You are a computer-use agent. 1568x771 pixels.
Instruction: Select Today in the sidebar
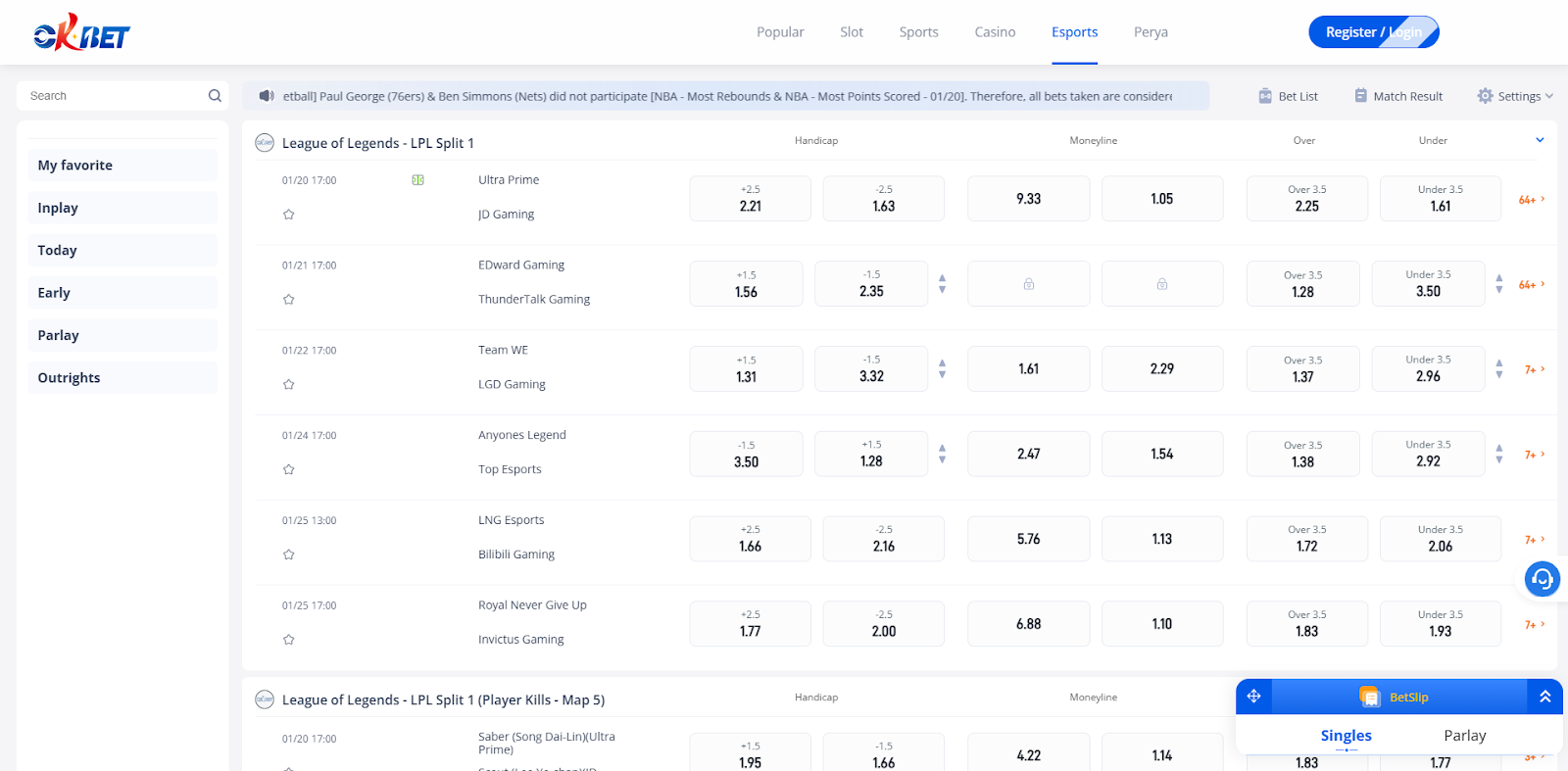pyautogui.click(x=122, y=250)
